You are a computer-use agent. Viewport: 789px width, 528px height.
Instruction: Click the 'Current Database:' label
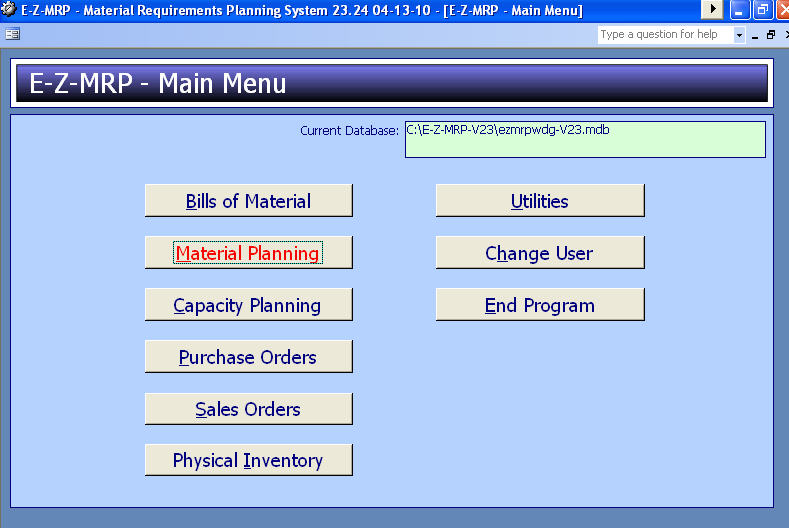(x=349, y=130)
